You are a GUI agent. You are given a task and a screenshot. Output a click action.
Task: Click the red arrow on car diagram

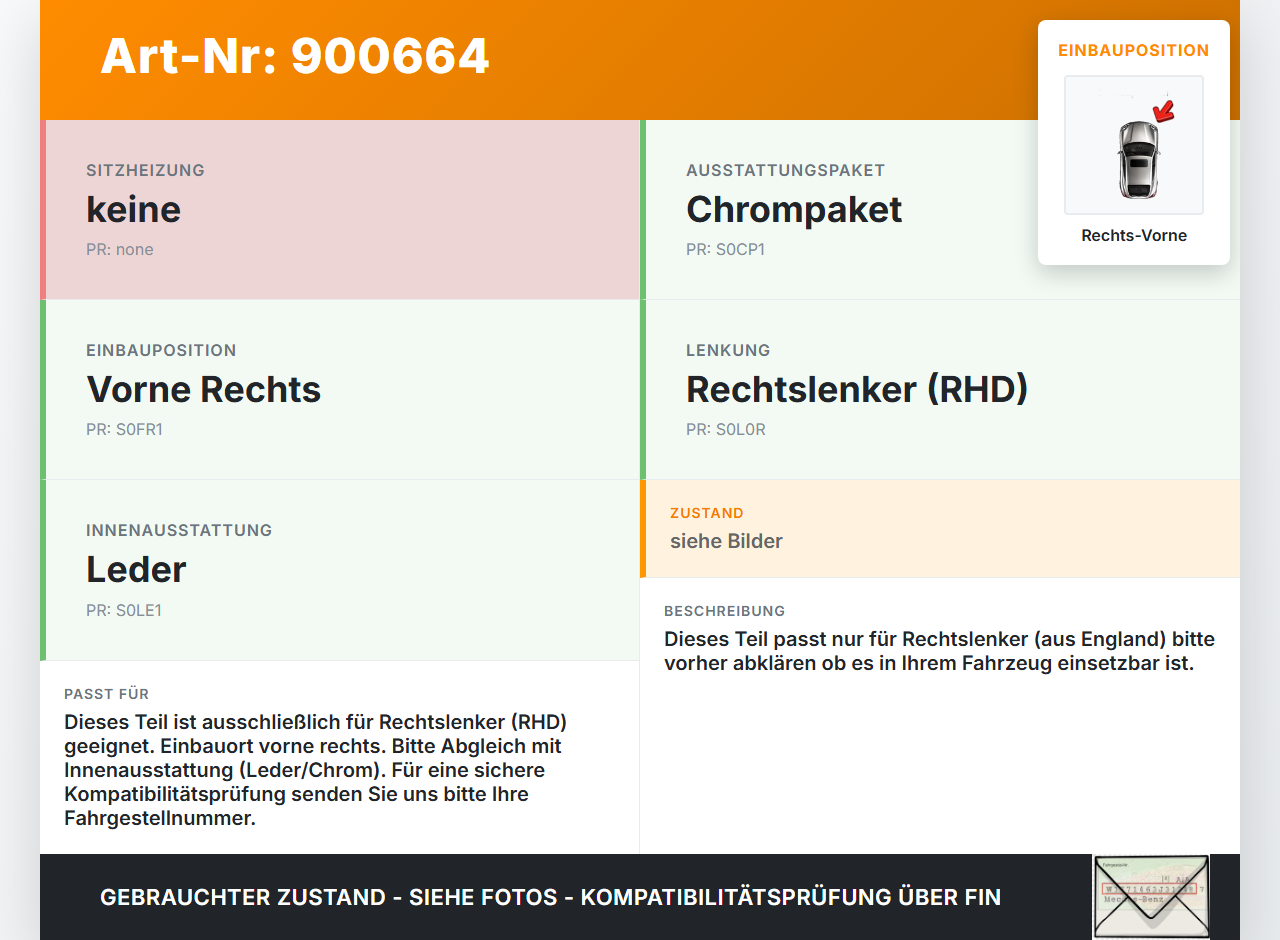pyautogui.click(x=1163, y=110)
